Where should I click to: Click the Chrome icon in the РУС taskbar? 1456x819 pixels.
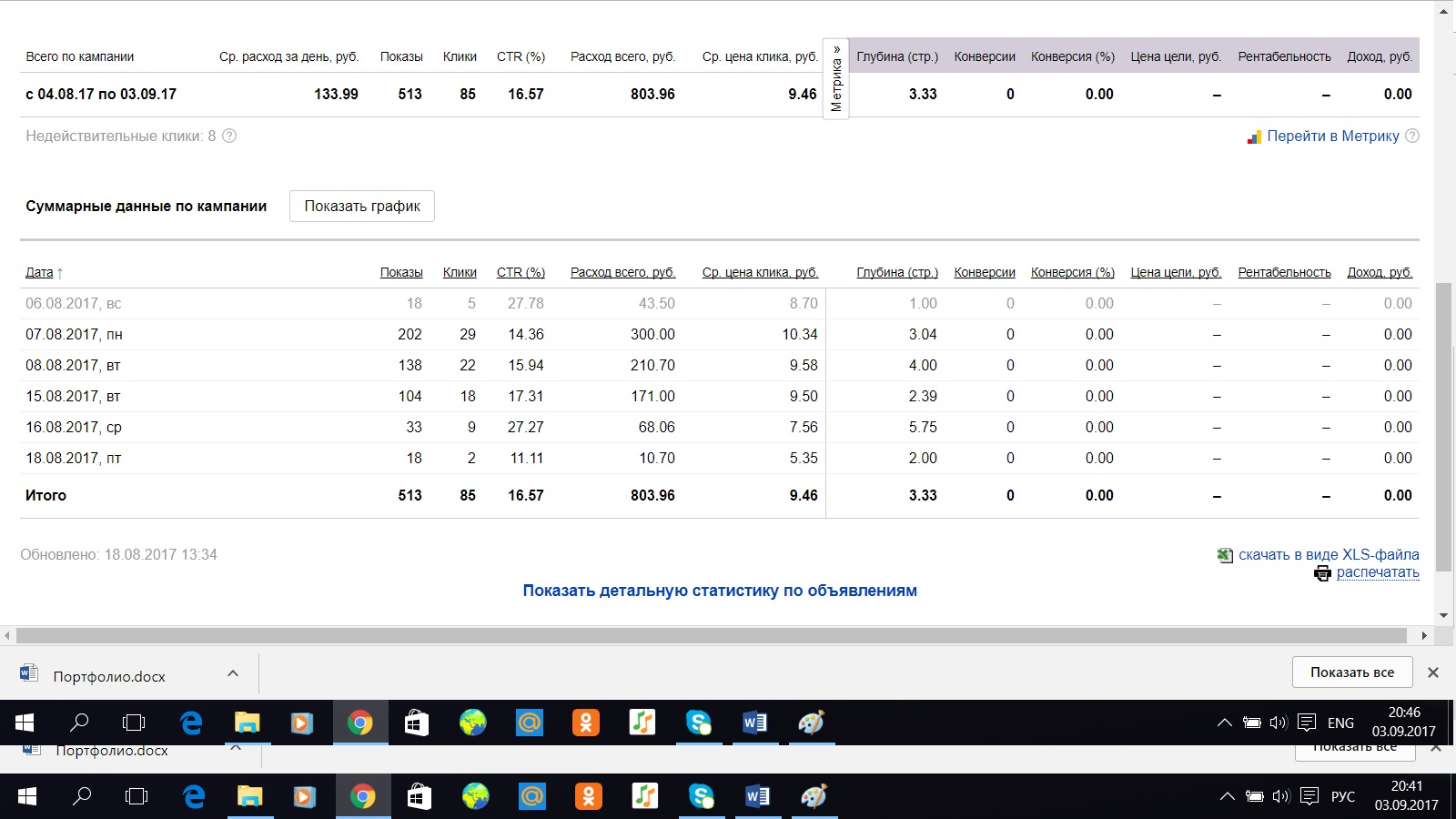(x=363, y=796)
